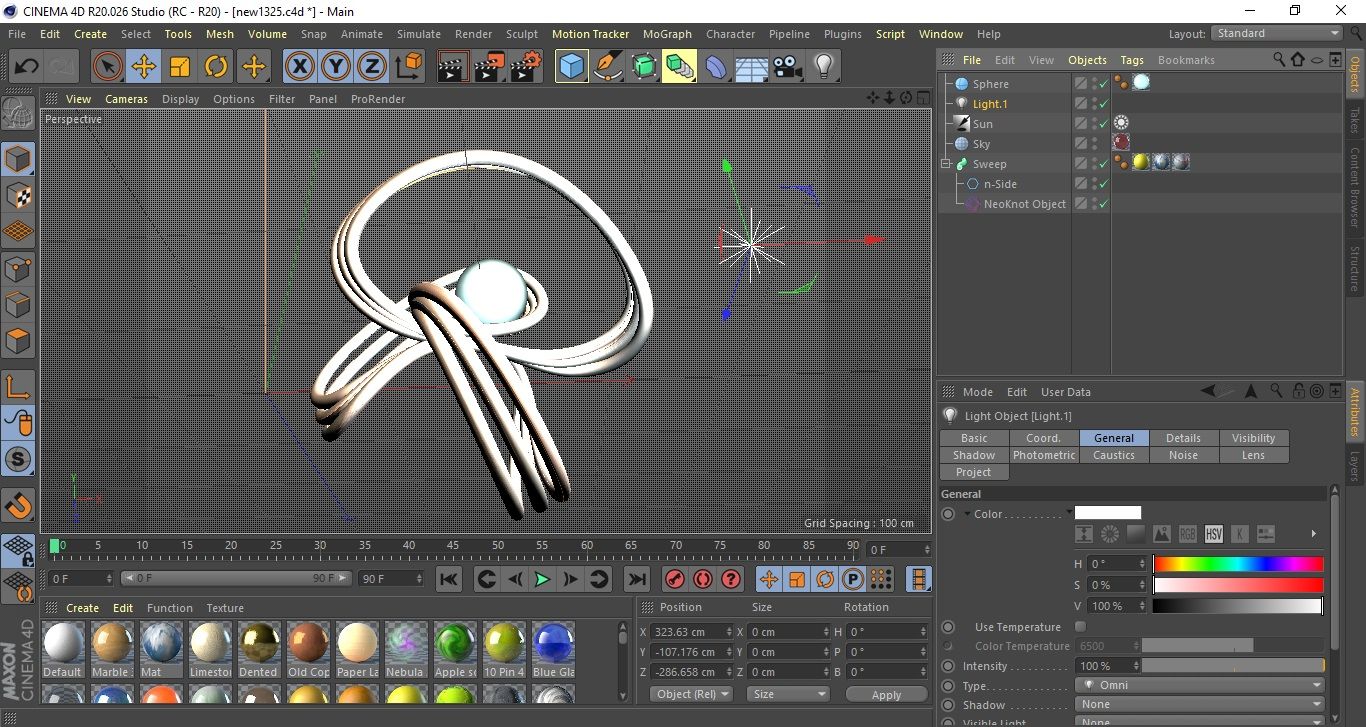The image size is (1366, 727).
Task: Activate the Scale tool
Action: (x=180, y=67)
